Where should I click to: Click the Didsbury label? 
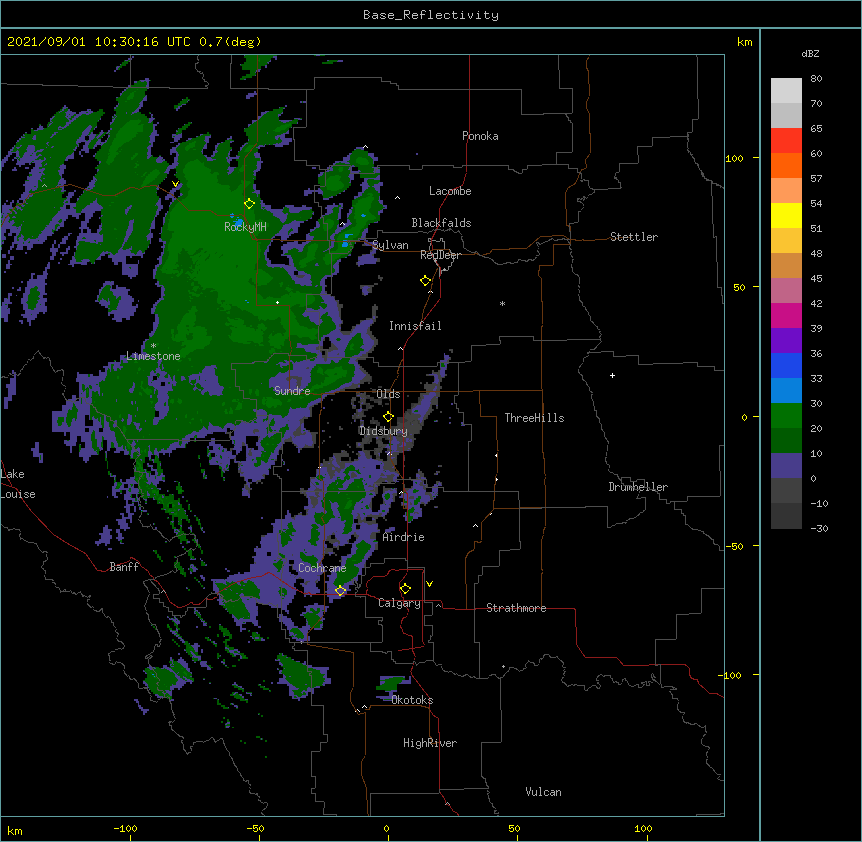[x=383, y=431]
